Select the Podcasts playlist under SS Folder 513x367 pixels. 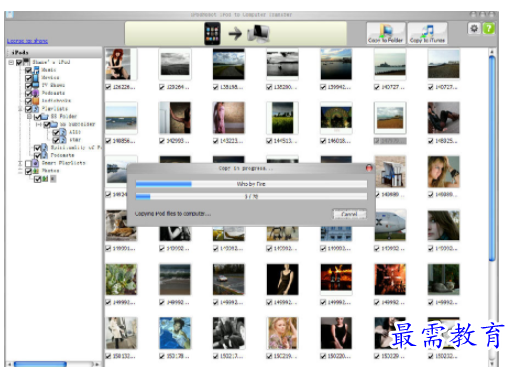[x=62, y=155]
